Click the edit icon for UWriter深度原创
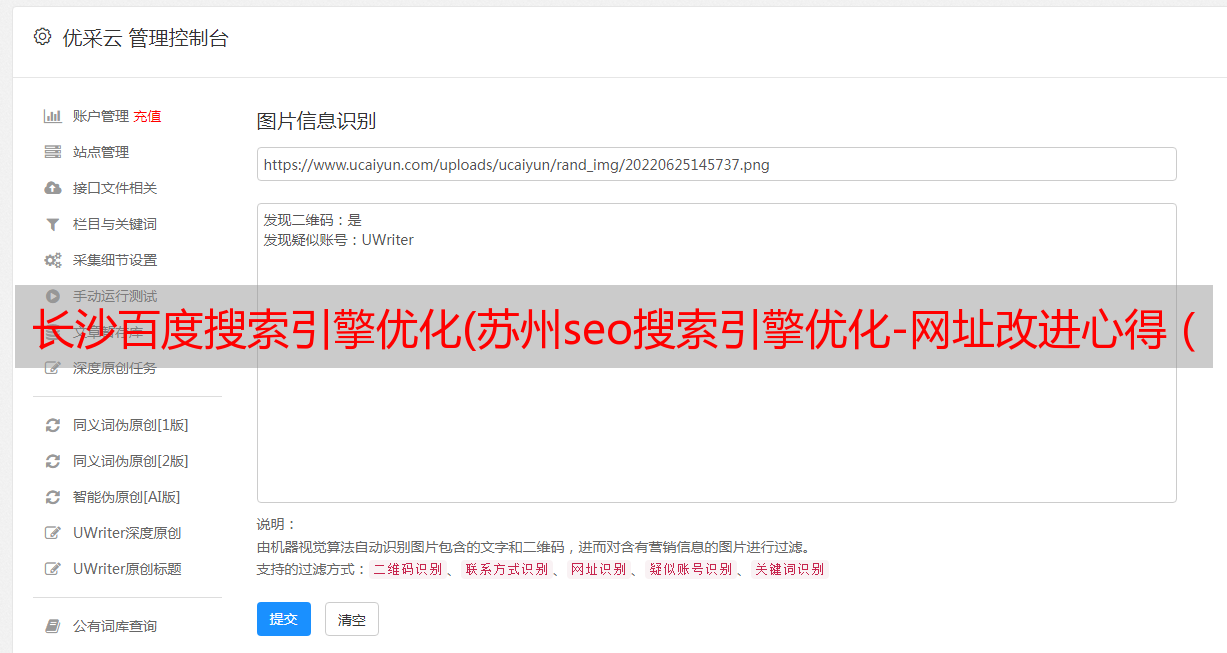 tap(53, 533)
